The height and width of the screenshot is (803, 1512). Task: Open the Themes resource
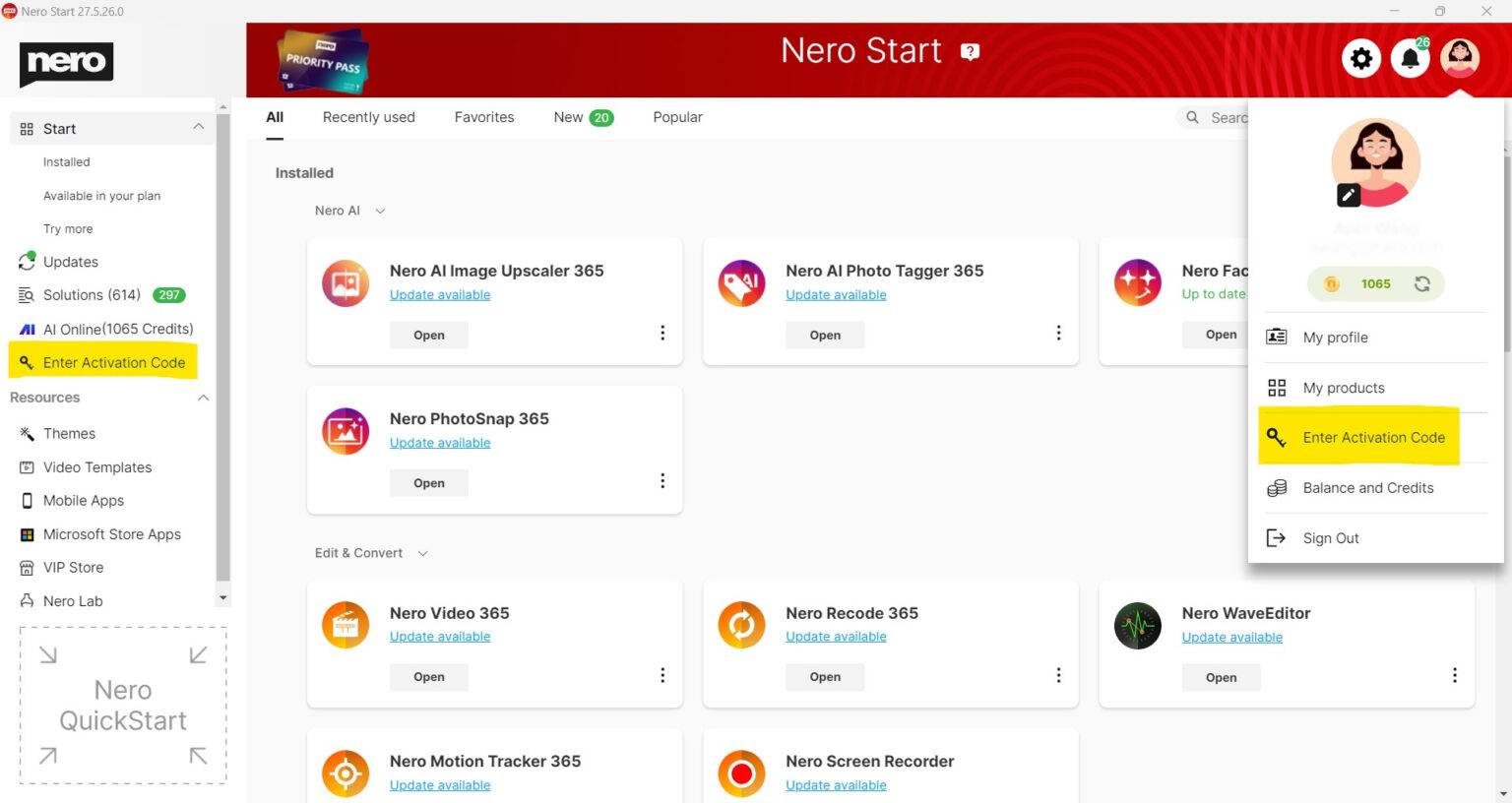(69, 433)
